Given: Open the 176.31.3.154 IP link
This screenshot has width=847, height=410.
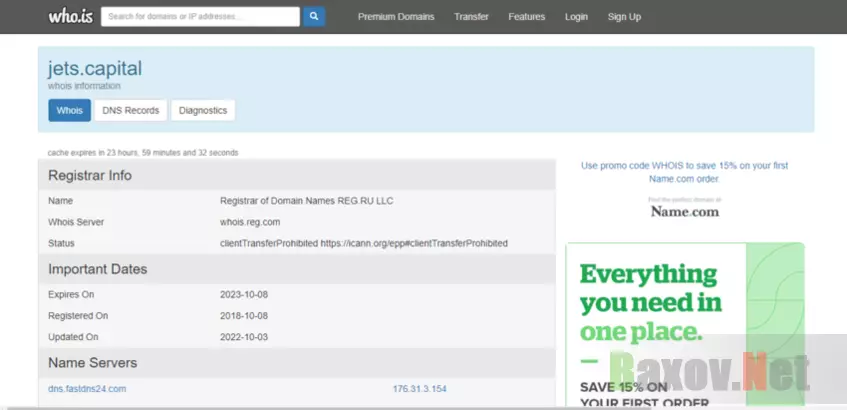Looking at the screenshot, I should (x=420, y=389).
